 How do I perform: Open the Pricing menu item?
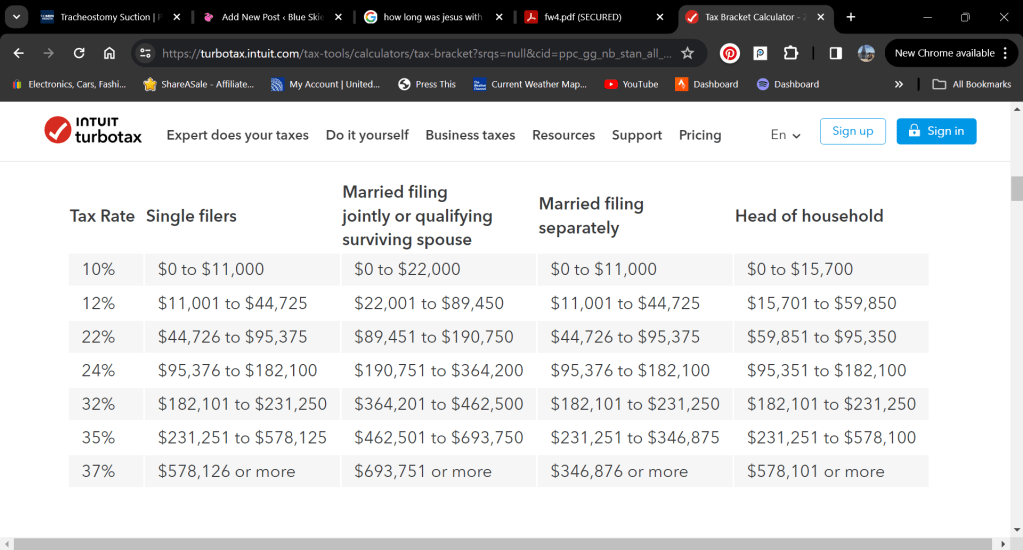700,135
